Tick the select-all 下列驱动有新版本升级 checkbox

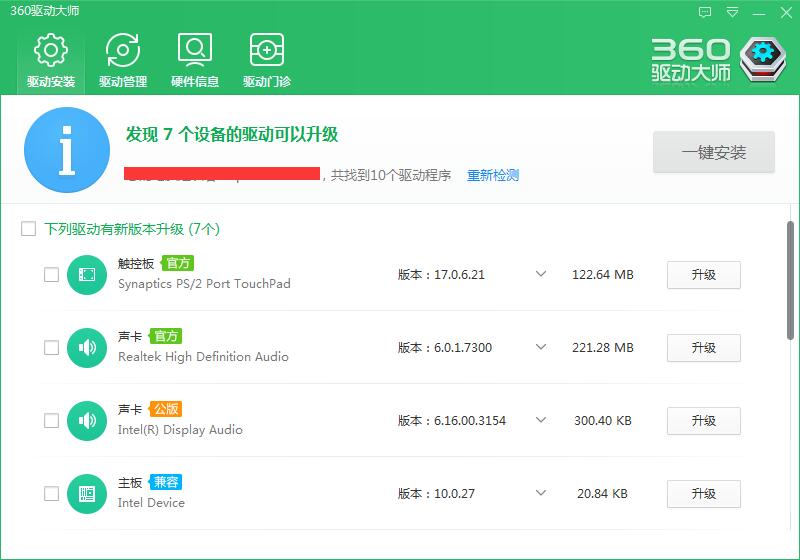coord(29,228)
